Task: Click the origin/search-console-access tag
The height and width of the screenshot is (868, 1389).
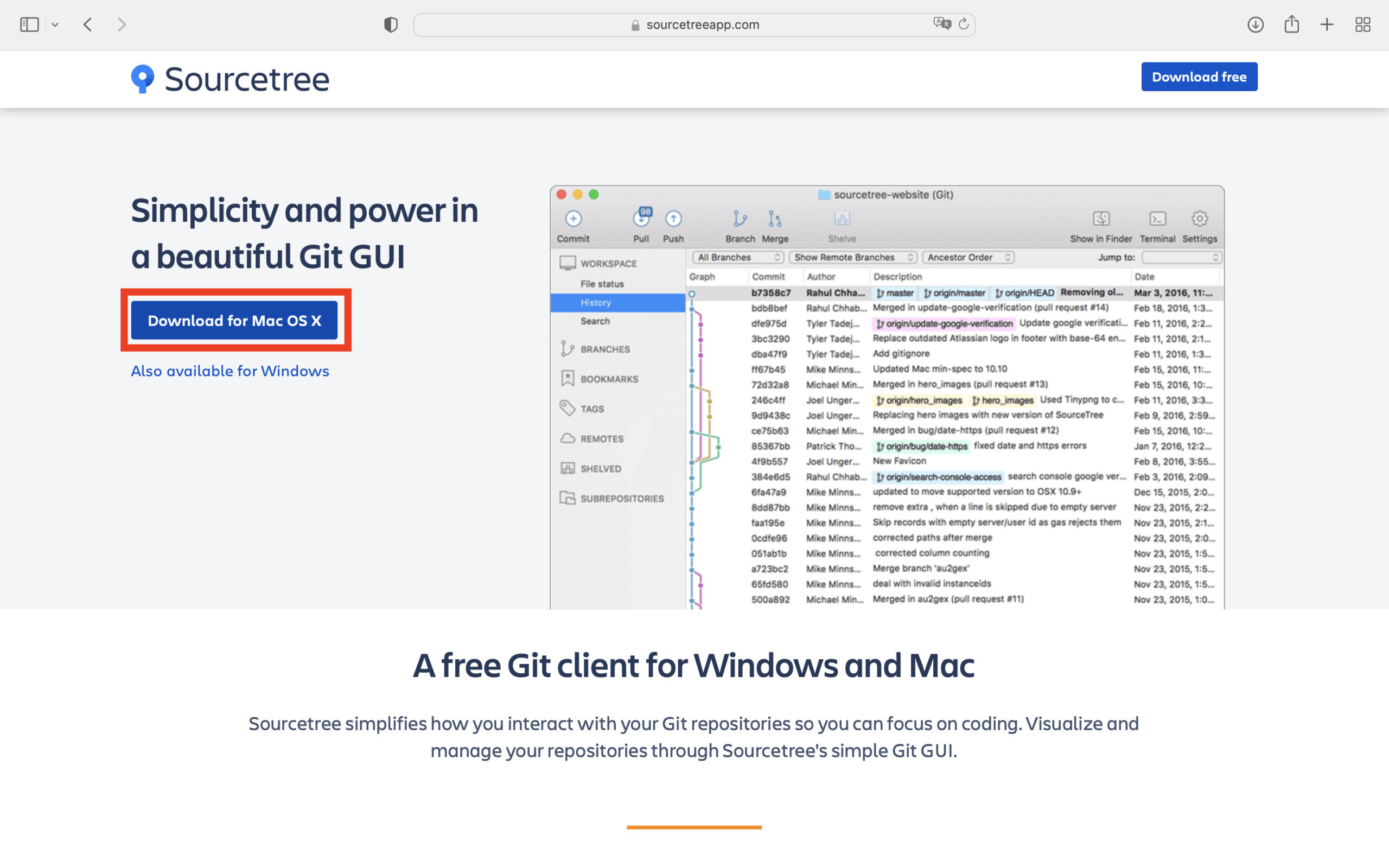Action: click(x=938, y=476)
